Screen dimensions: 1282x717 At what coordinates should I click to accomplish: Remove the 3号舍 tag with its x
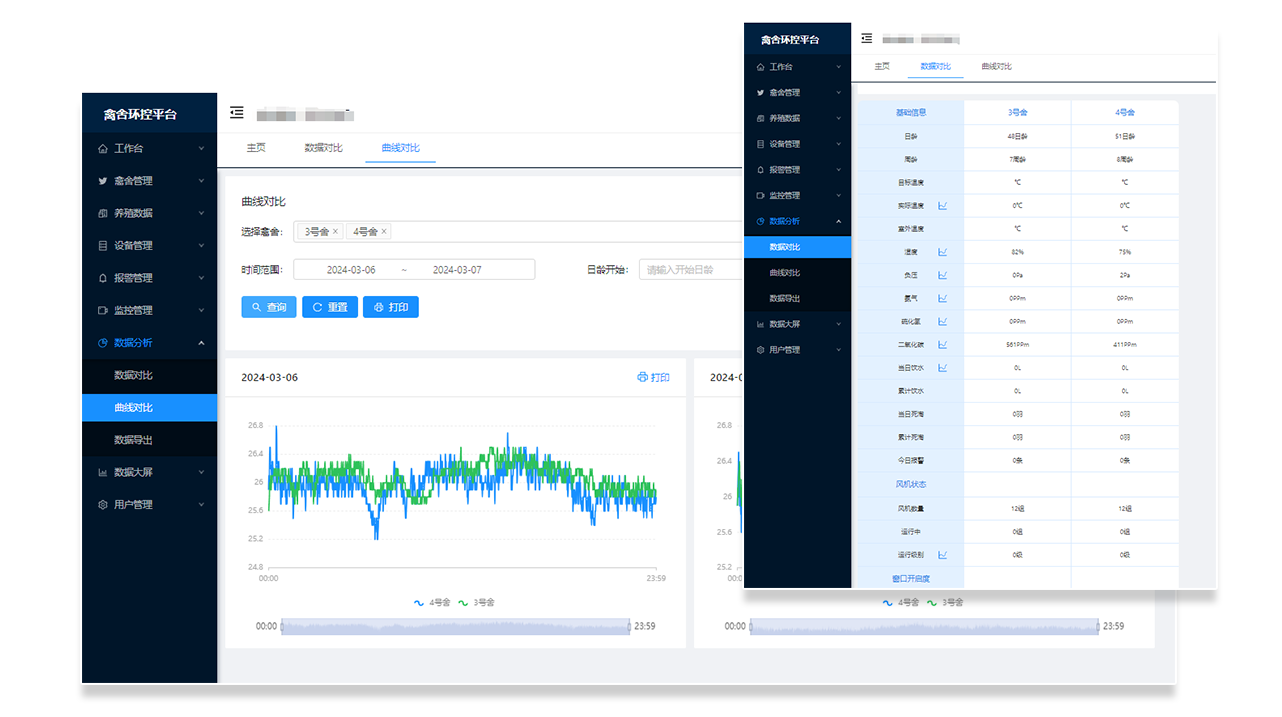pos(335,232)
